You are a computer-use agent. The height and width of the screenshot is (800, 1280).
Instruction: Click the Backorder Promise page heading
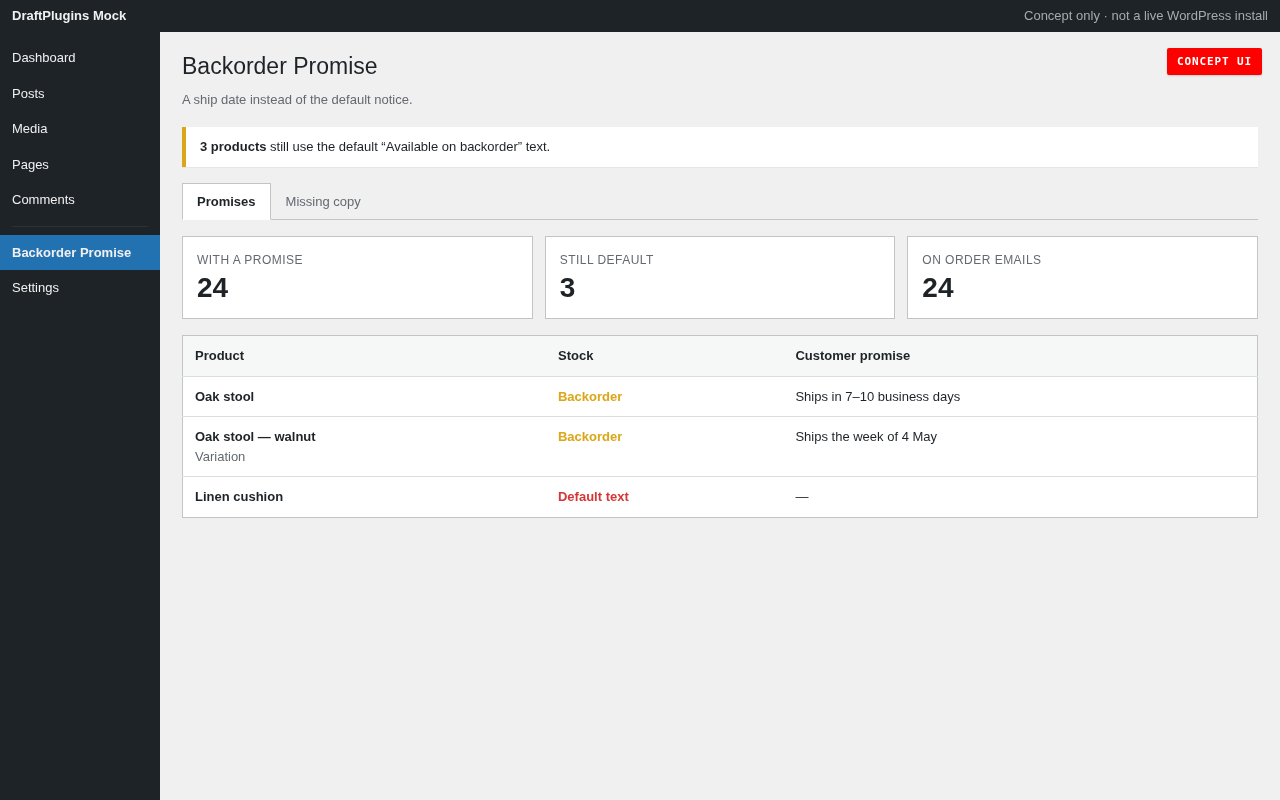tap(280, 67)
